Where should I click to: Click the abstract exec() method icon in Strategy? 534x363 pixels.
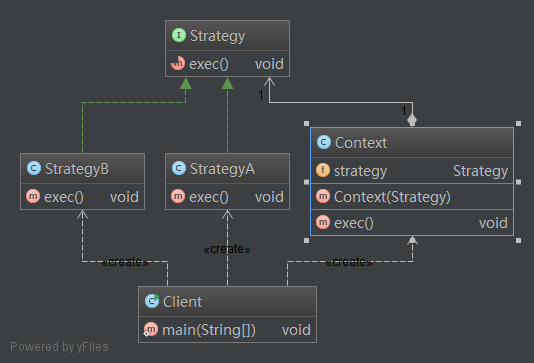(178, 63)
